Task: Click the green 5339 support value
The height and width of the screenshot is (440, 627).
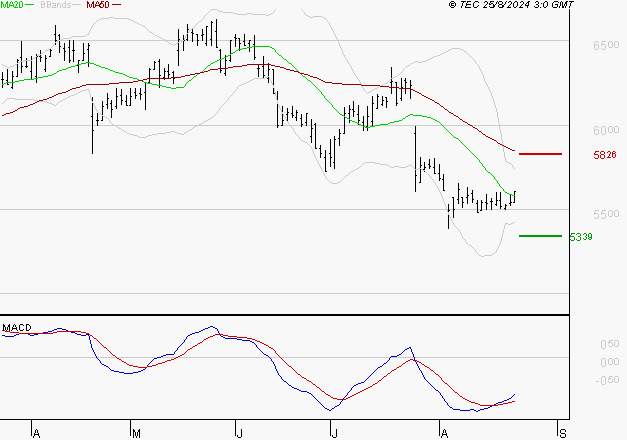Action: click(x=581, y=237)
